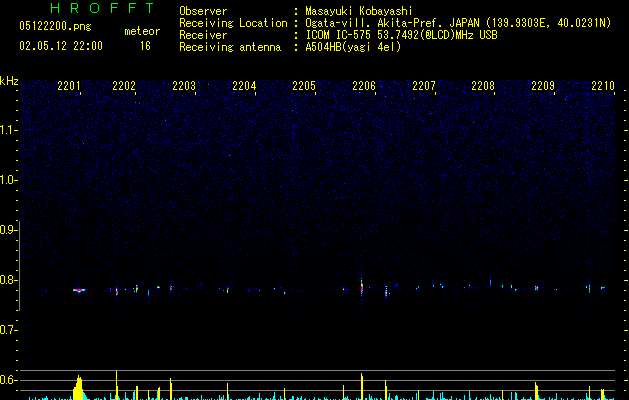Click the vertical meteor echo at 2206
629x400 pixels.
tap(362, 287)
